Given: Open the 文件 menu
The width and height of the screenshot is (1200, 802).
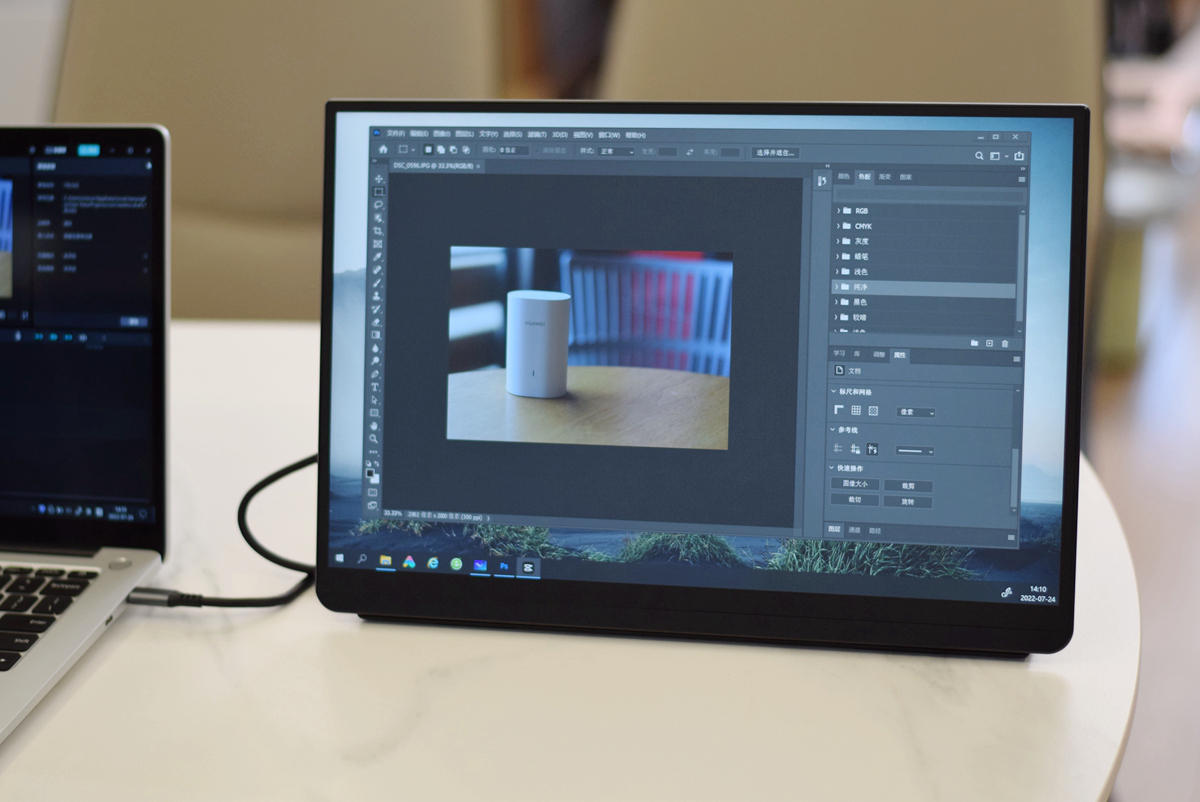Looking at the screenshot, I should 396,134.
